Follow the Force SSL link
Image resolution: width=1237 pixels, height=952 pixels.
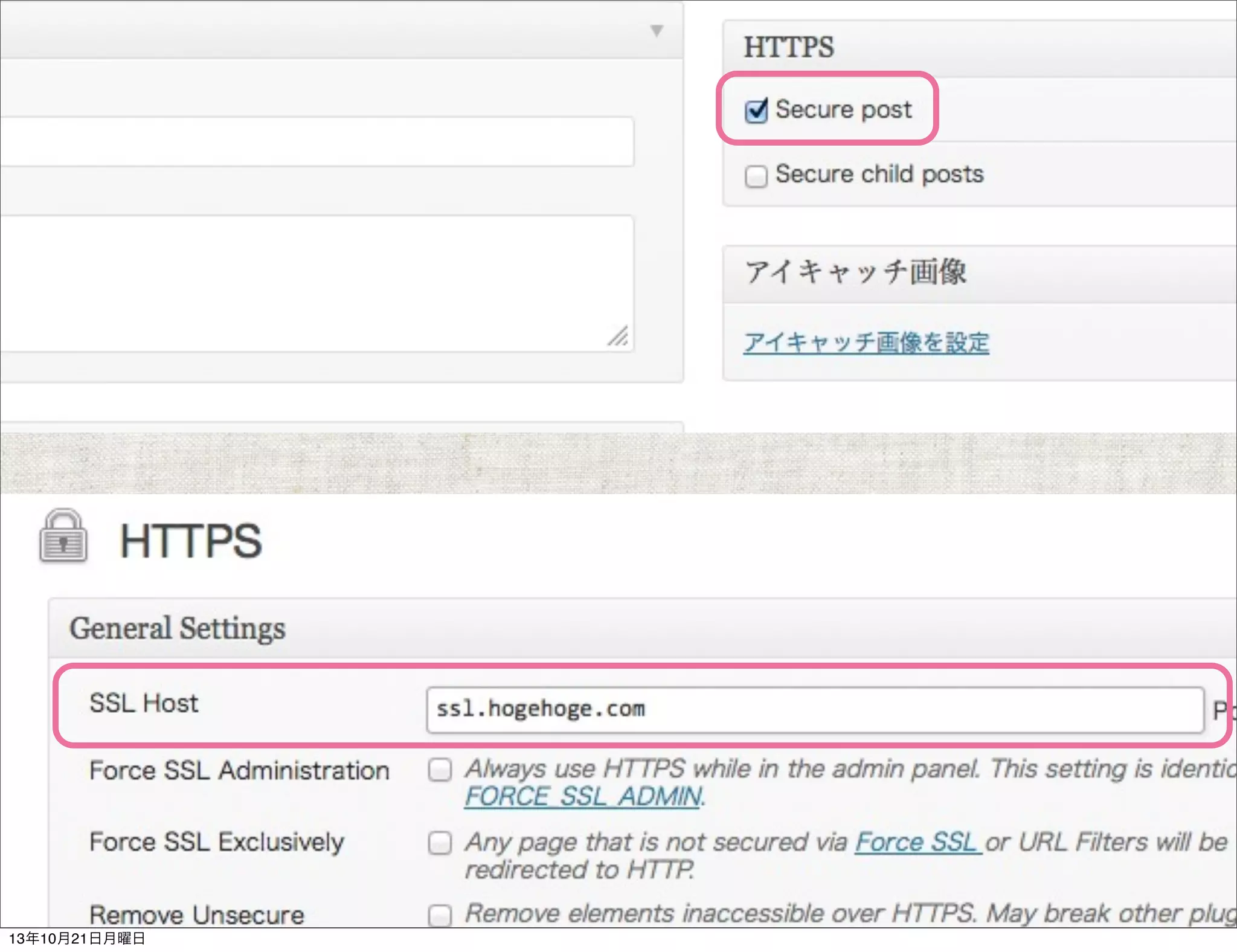pos(917,842)
